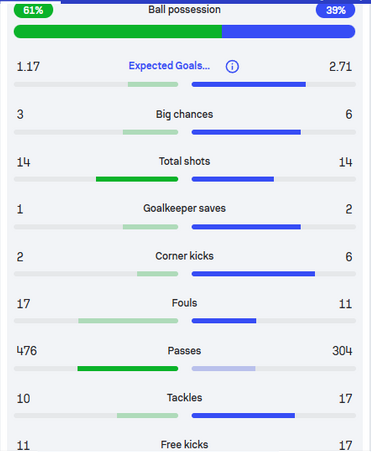Click the blue ball possession bar segment
Viewport: 371px width, 452px height.
pos(289,32)
